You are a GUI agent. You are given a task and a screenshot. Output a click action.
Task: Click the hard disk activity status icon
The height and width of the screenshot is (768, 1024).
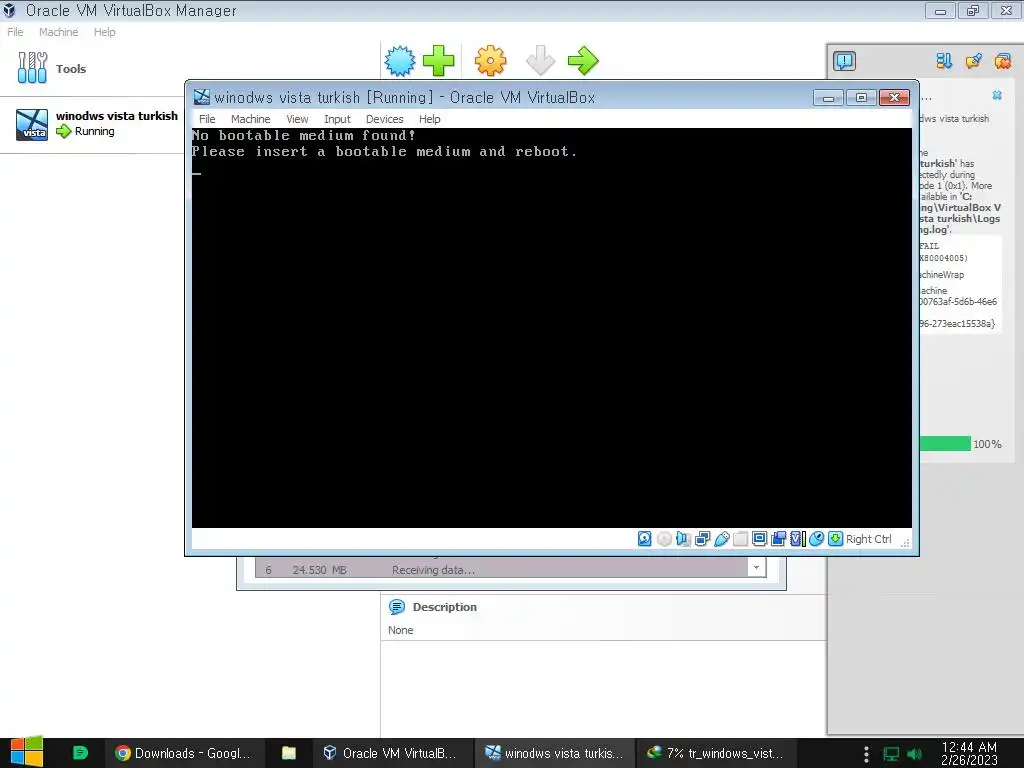click(645, 539)
